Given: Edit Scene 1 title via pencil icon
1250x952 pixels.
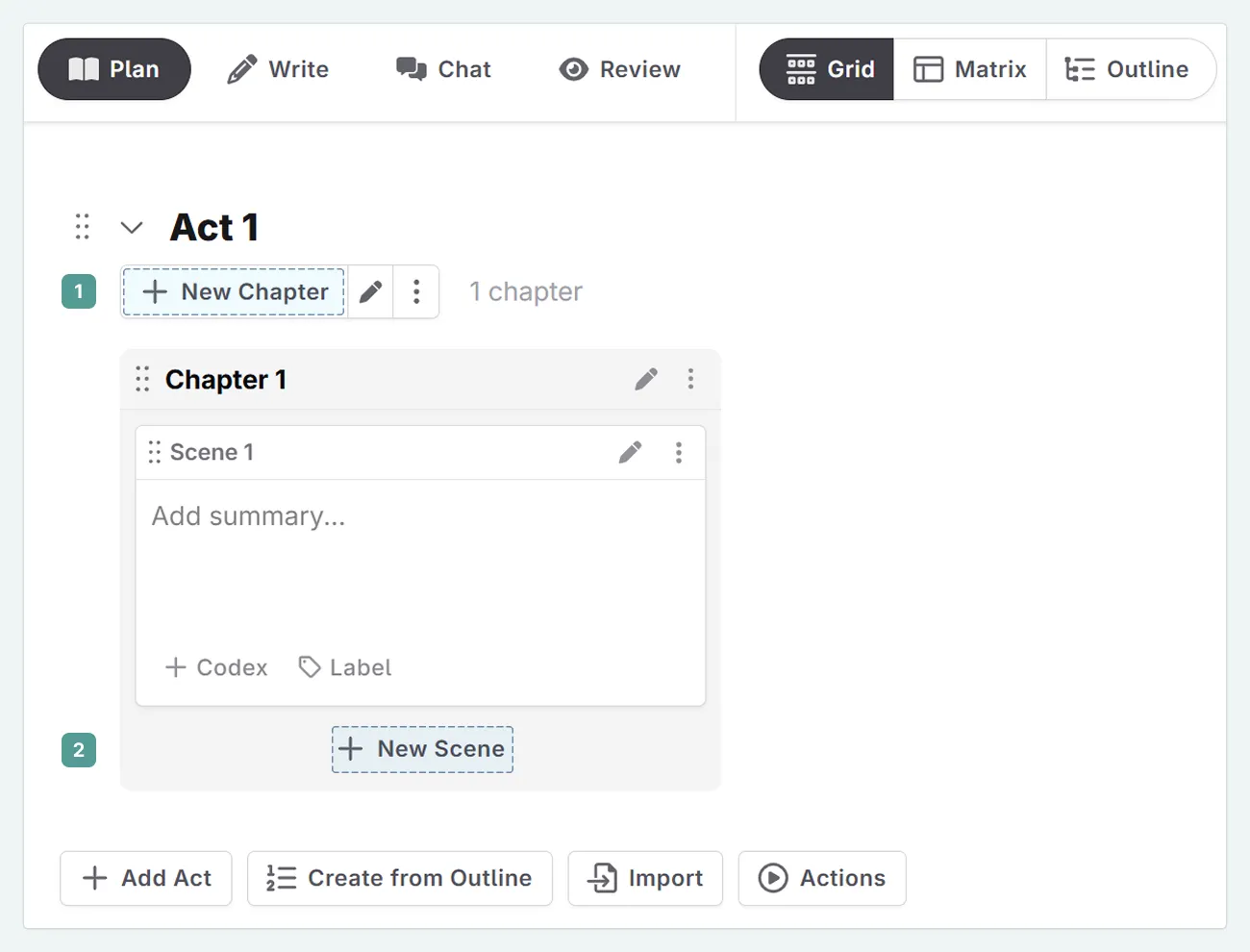Looking at the screenshot, I should (x=631, y=452).
